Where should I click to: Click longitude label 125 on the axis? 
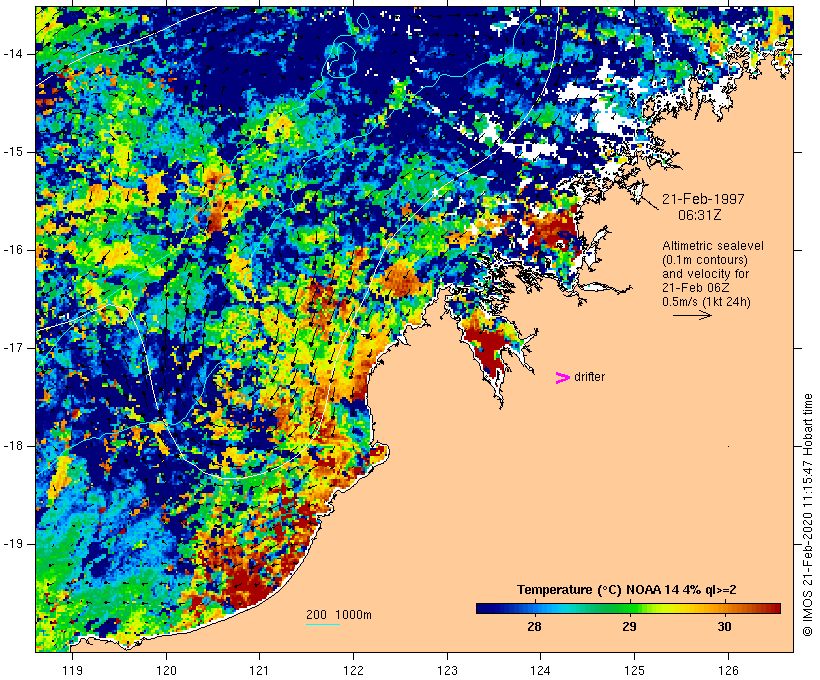(634, 670)
